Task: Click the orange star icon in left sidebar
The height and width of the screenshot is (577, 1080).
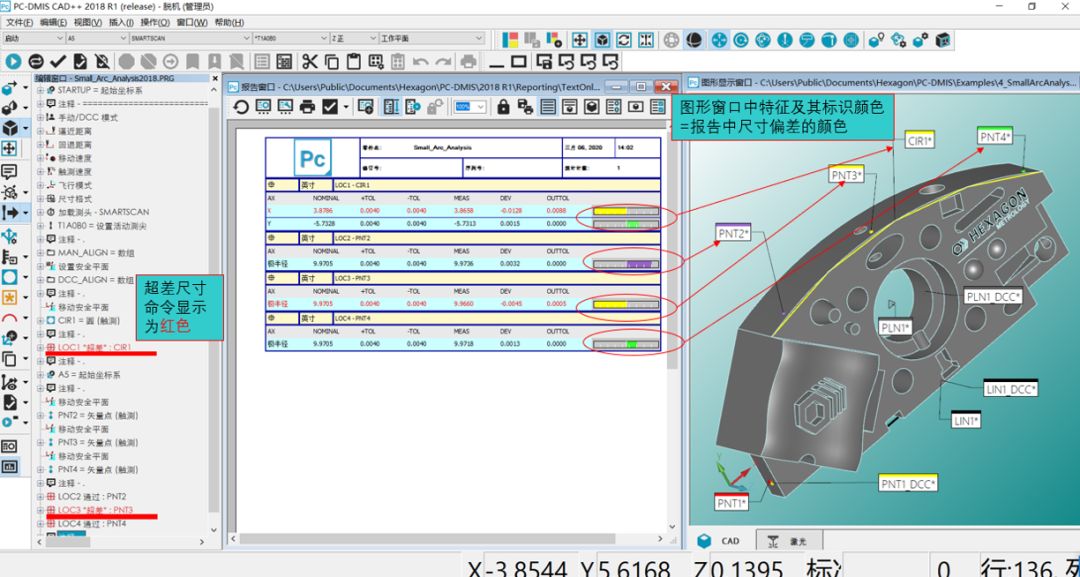Action: point(10,297)
